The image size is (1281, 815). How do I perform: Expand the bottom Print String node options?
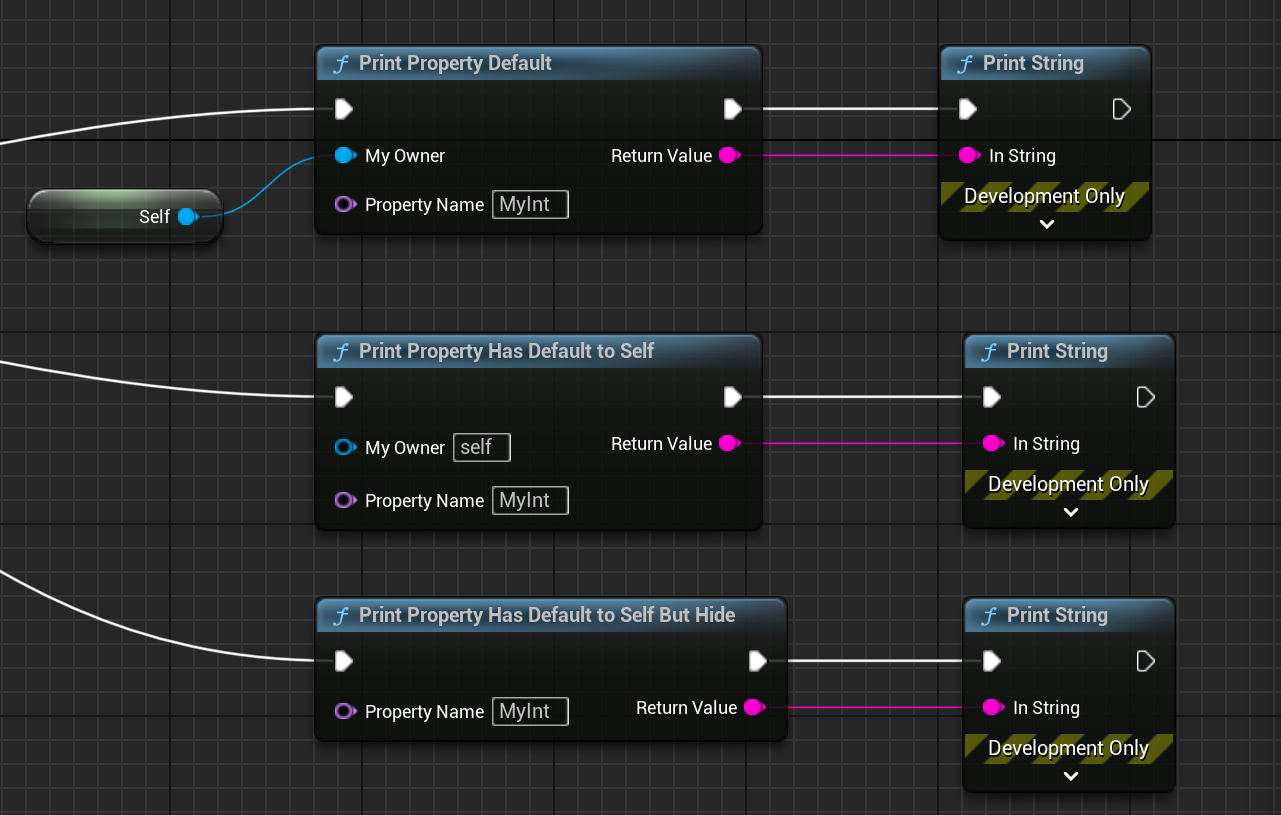click(x=1070, y=776)
